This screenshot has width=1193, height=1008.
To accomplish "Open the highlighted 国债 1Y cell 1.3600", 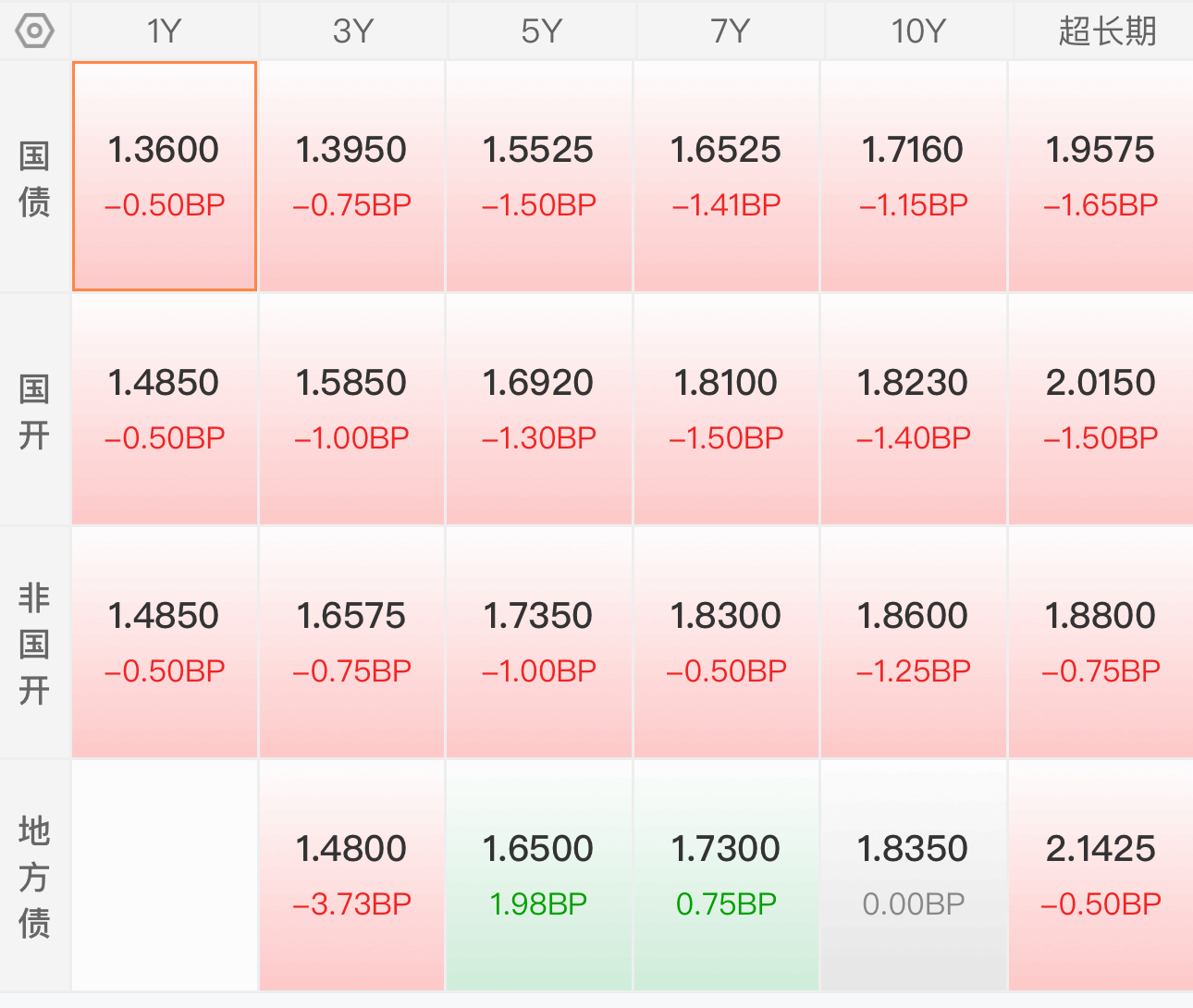I will (x=165, y=177).
